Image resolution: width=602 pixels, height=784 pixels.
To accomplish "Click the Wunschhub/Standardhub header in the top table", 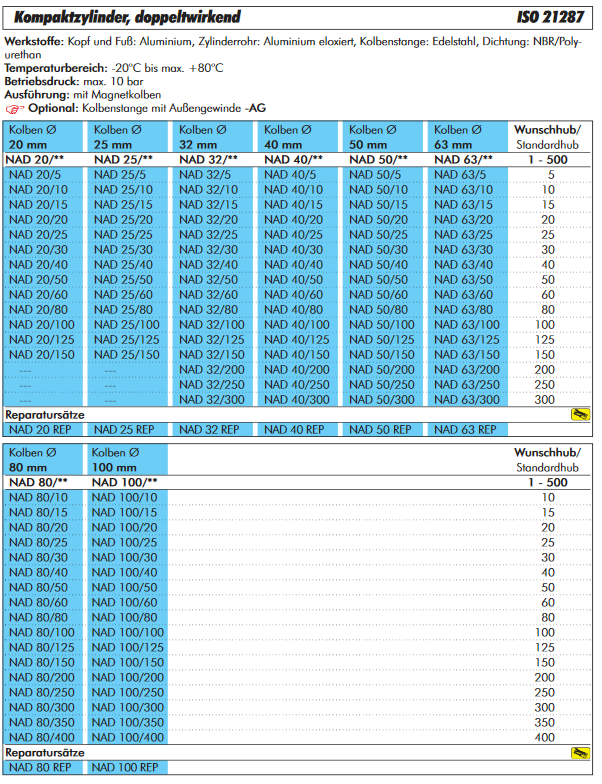I will point(549,137).
